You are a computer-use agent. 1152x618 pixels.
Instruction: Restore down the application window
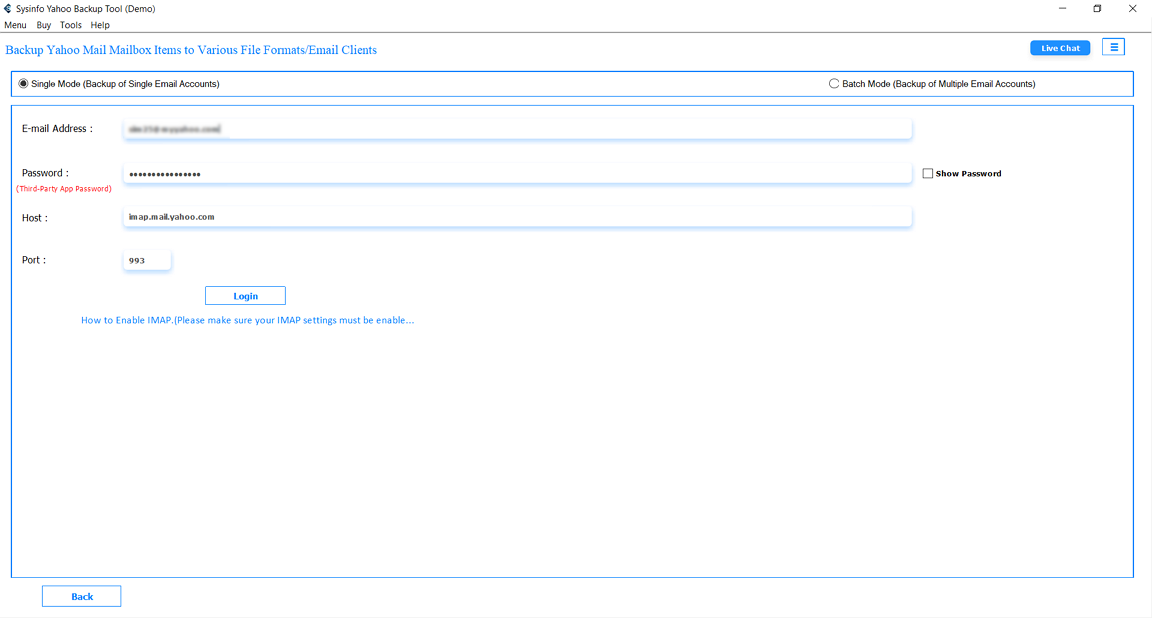1097,9
